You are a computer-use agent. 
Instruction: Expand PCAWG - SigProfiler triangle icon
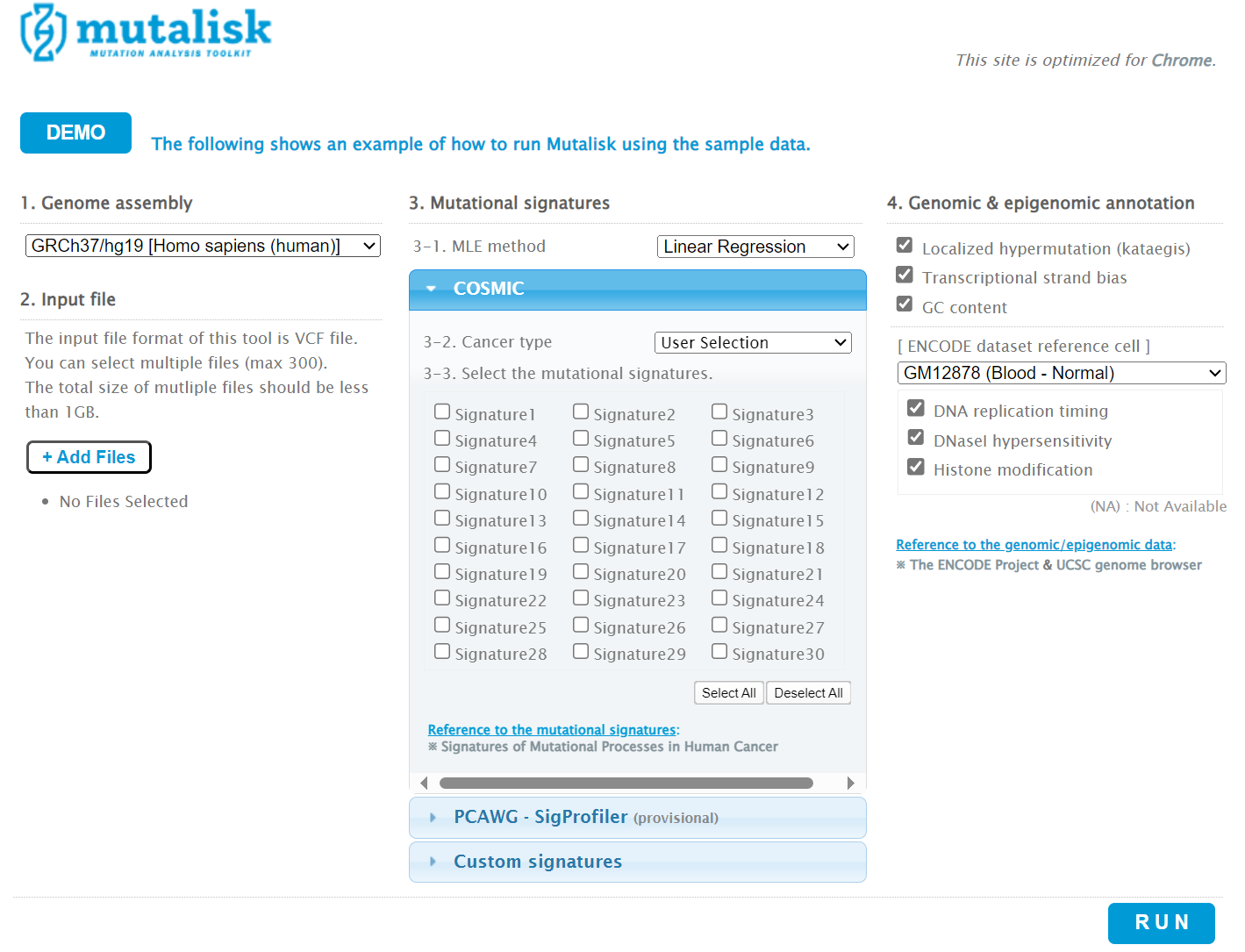click(433, 818)
